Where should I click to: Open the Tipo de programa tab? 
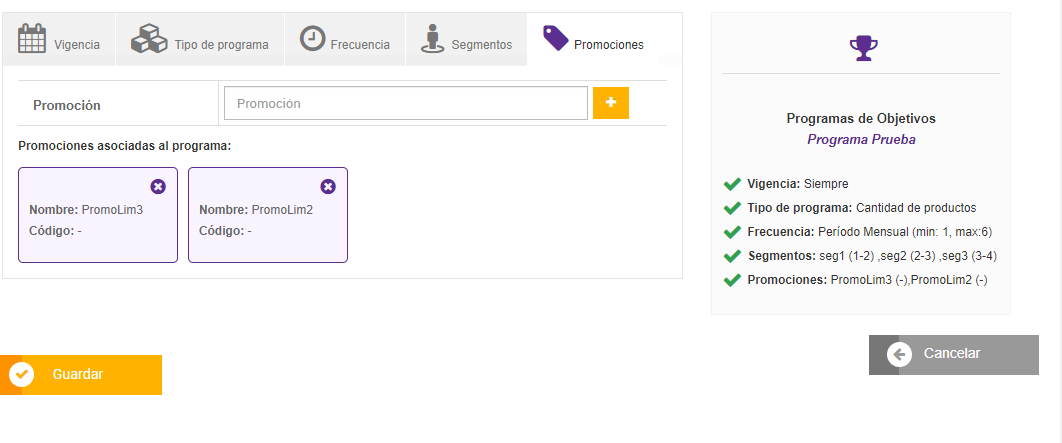click(221, 45)
